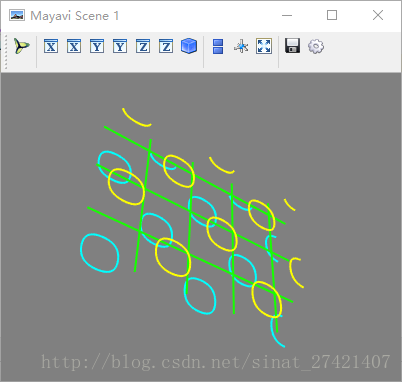Close the Mayavi Scene 1 window
Image resolution: width=402 pixels, height=382 pixels.
pyautogui.click(x=378, y=15)
